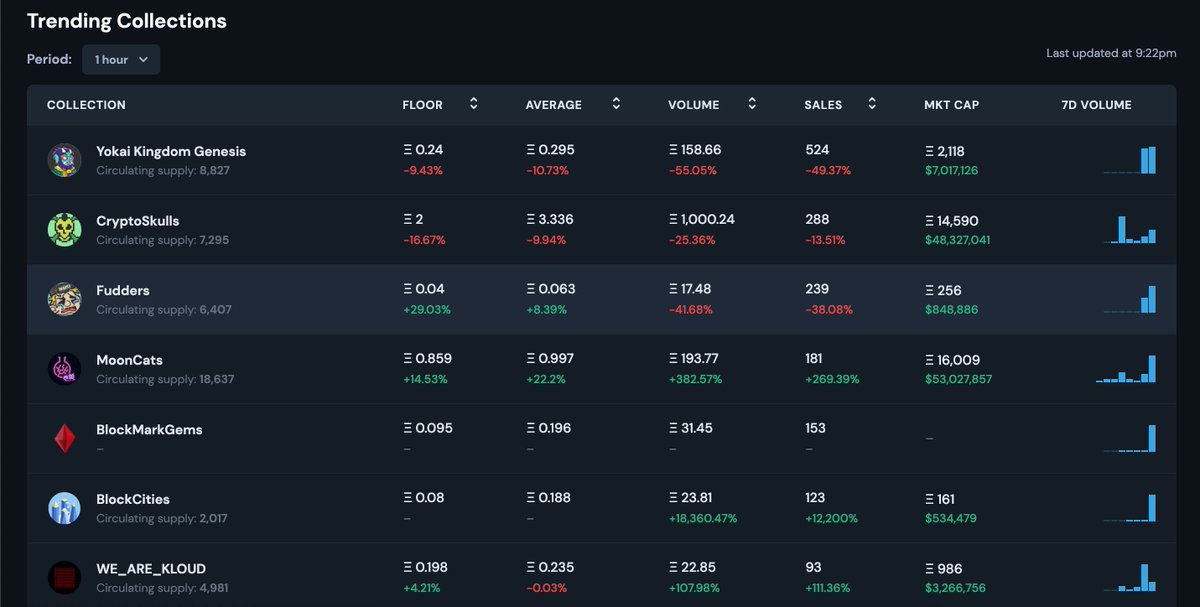Select BlockMarkGems sales count 153

[816, 428]
